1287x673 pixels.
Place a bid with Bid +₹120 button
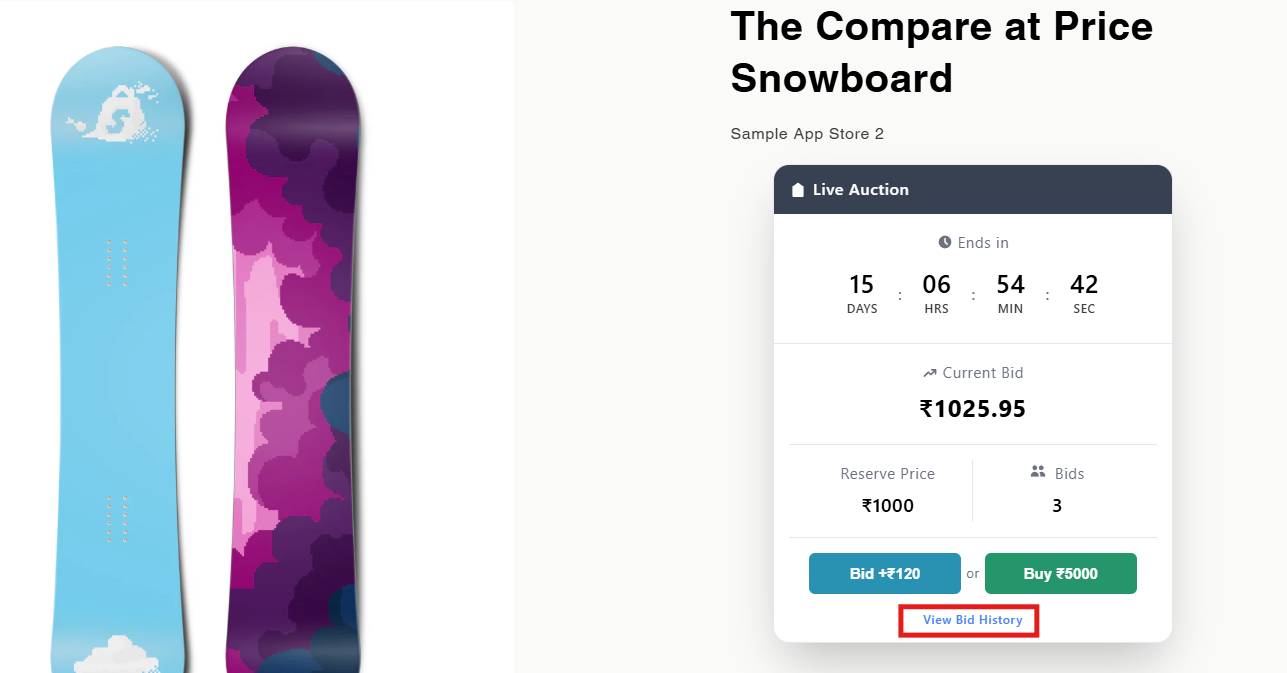tap(884, 574)
